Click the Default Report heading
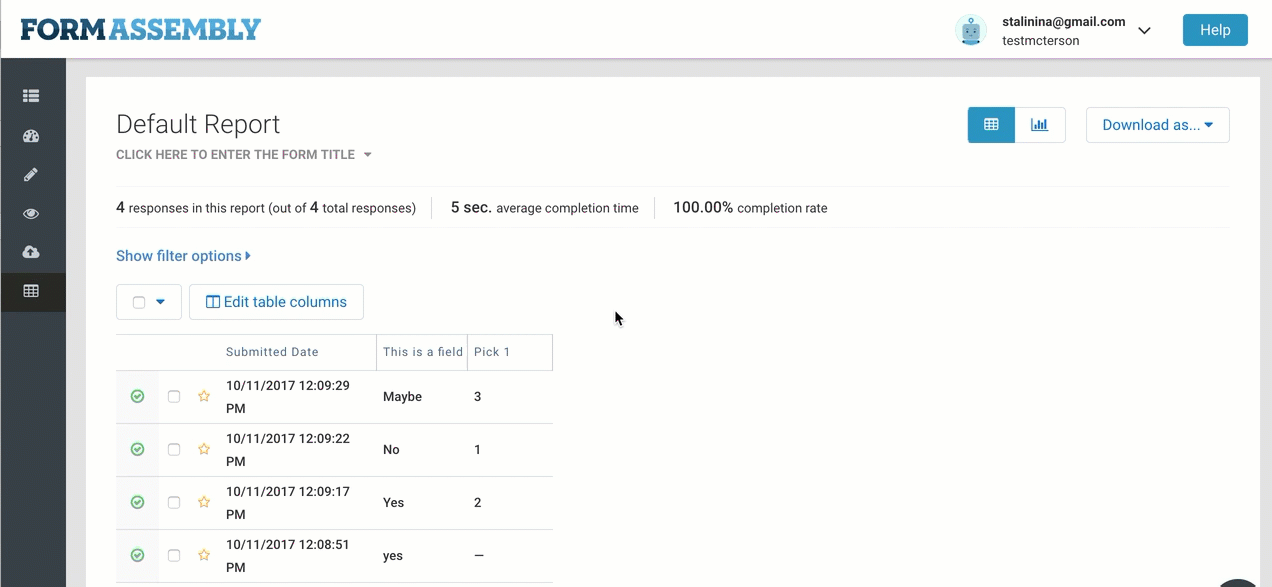This screenshot has width=1272, height=587. tap(198, 124)
